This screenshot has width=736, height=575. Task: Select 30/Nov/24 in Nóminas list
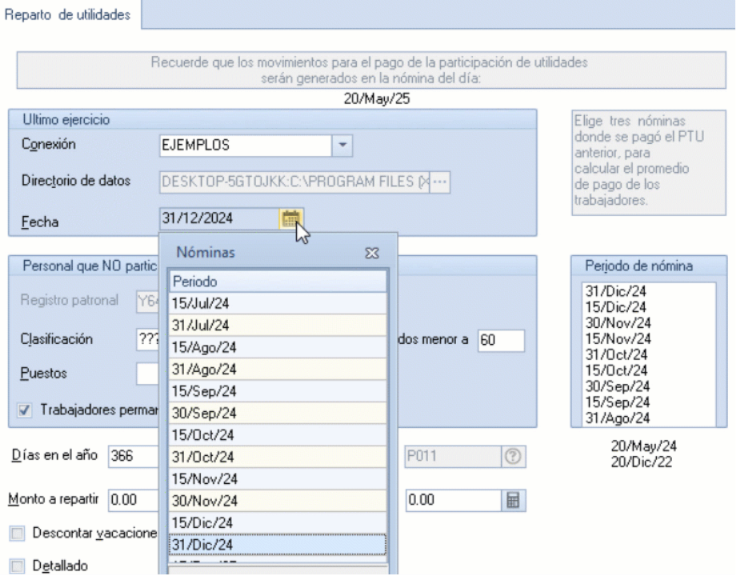point(278,501)
